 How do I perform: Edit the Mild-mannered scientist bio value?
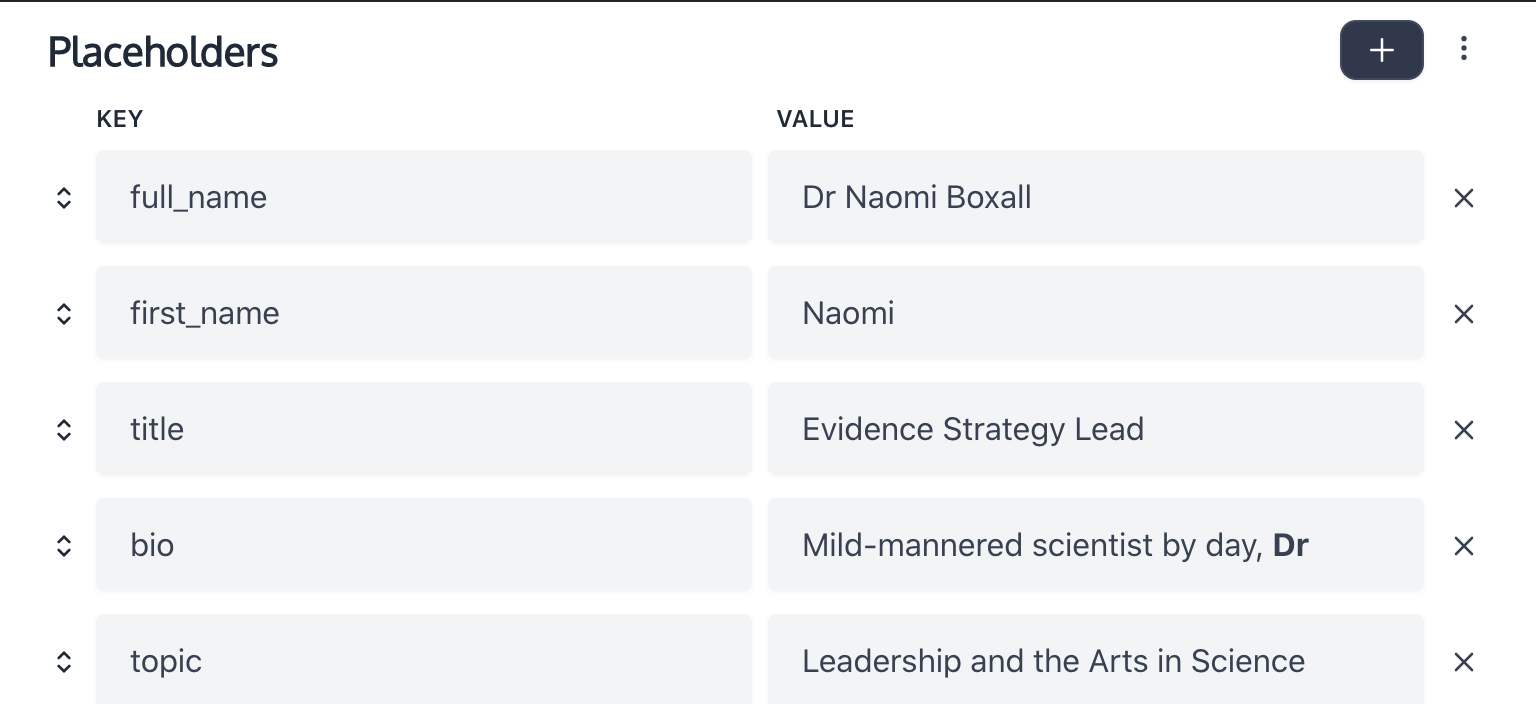tap(1095, 545)
